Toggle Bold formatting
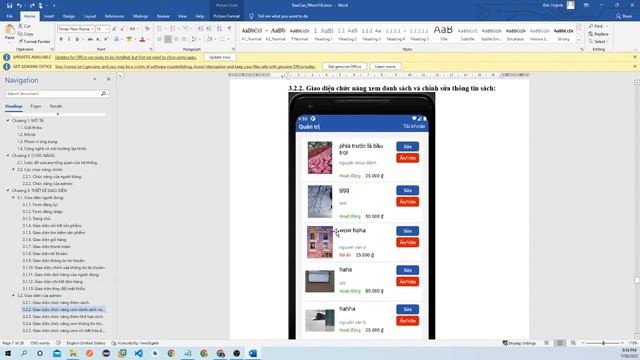The width and height of the screenshot is (640, 360). [61, 39]
